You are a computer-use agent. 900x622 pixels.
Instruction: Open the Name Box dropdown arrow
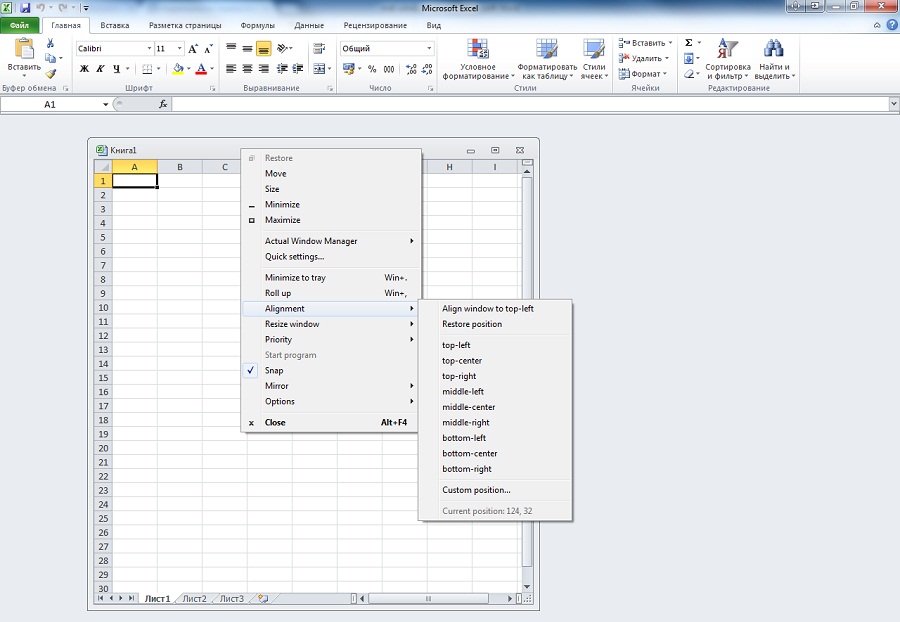pyautogui.click(x=106, y=104)
